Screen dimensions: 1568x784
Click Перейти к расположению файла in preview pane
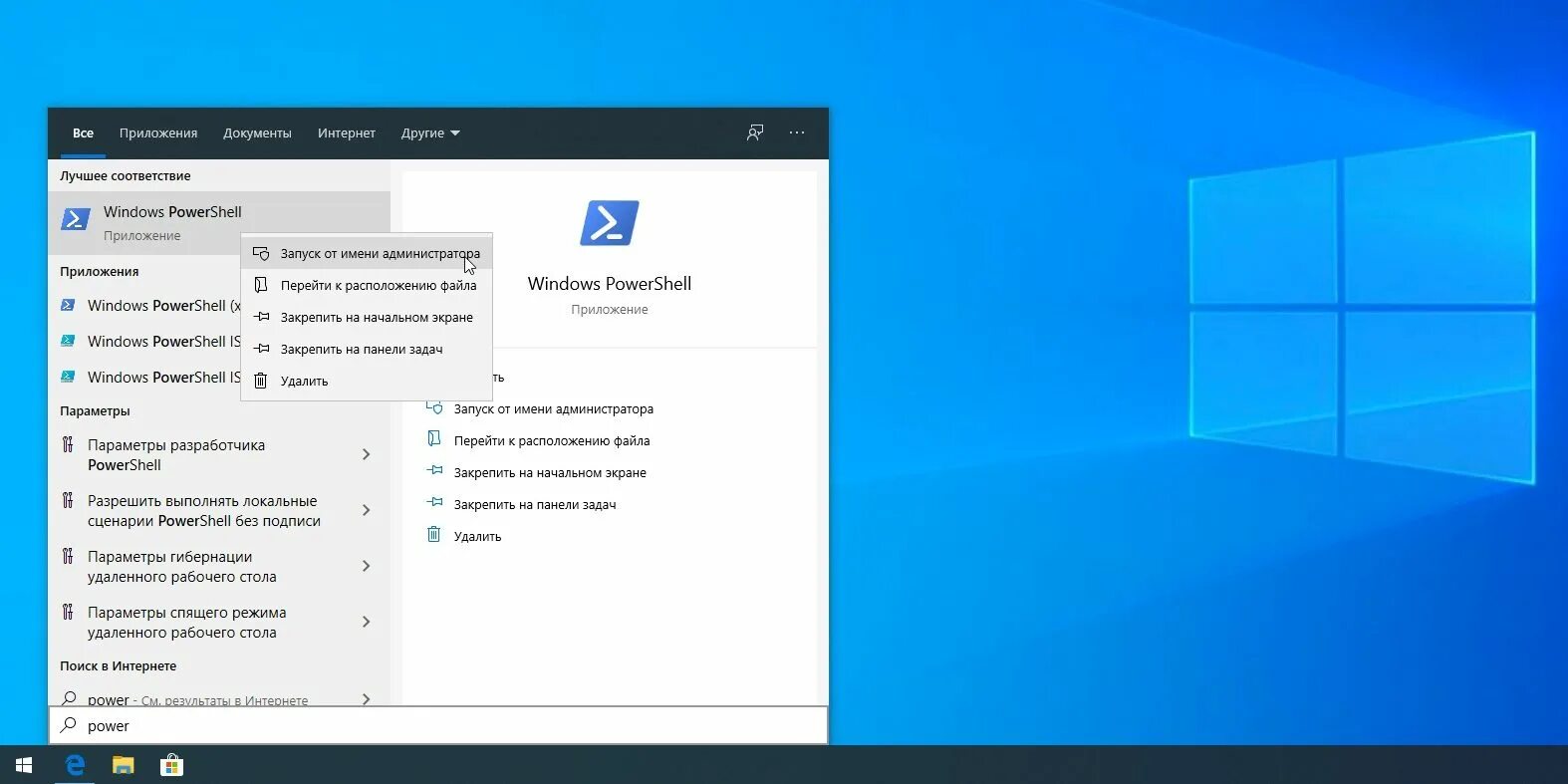[x=552, y=440]
